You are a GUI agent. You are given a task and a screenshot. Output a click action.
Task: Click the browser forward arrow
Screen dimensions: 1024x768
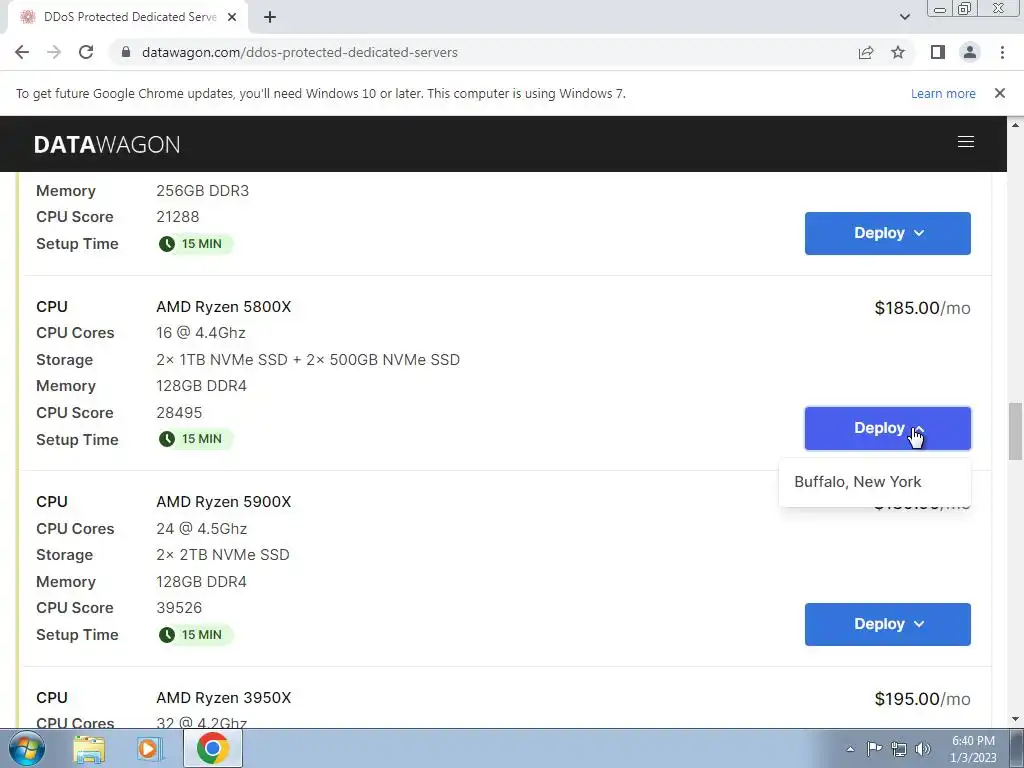(x=54, y=52)
